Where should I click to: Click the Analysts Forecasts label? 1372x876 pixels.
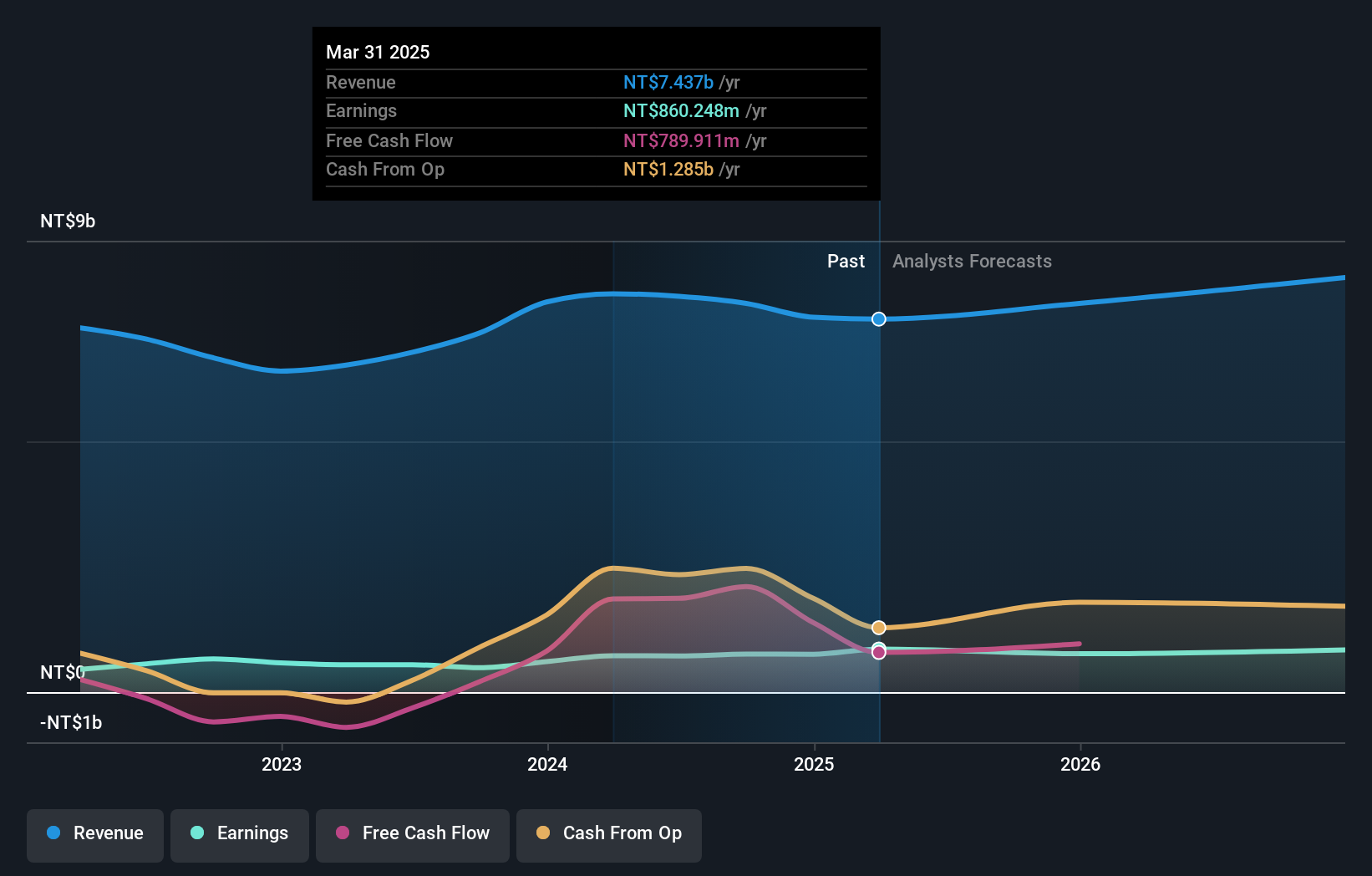972,261
